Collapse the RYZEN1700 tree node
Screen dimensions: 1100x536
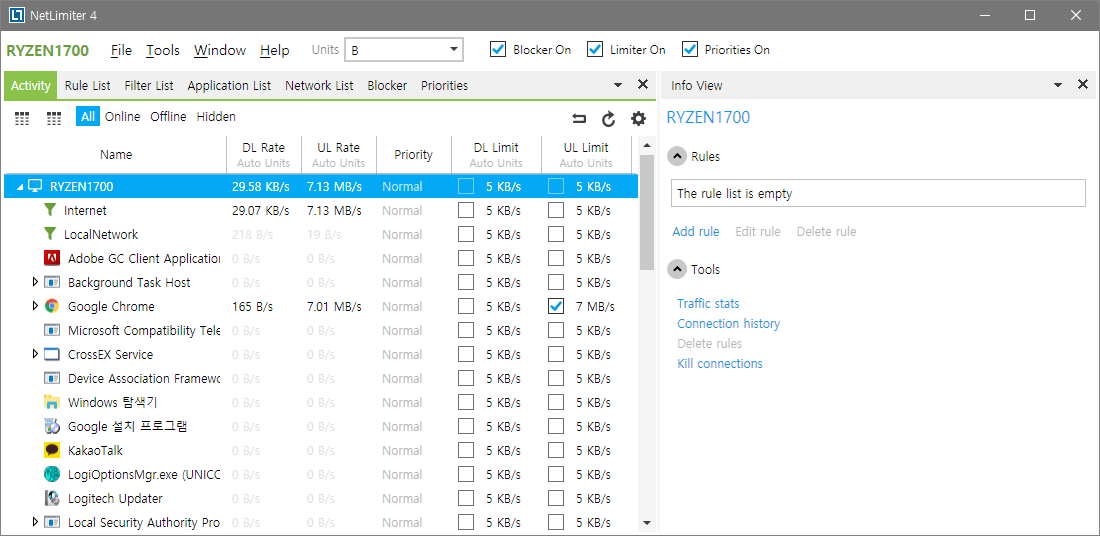point(20,187)
